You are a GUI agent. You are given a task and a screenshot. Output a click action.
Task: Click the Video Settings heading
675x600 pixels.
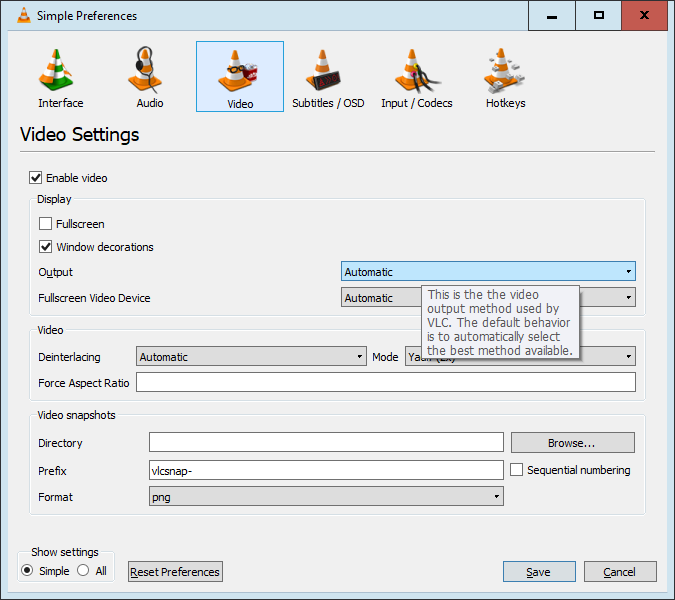pyautogui.click(x=80, y=134)
